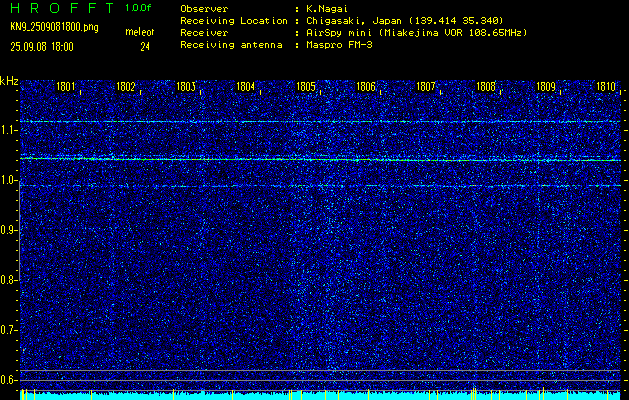Select the version label 1.00f
Image resolution: width=629 pixels, height=400 pixels.
click(138, 8)
